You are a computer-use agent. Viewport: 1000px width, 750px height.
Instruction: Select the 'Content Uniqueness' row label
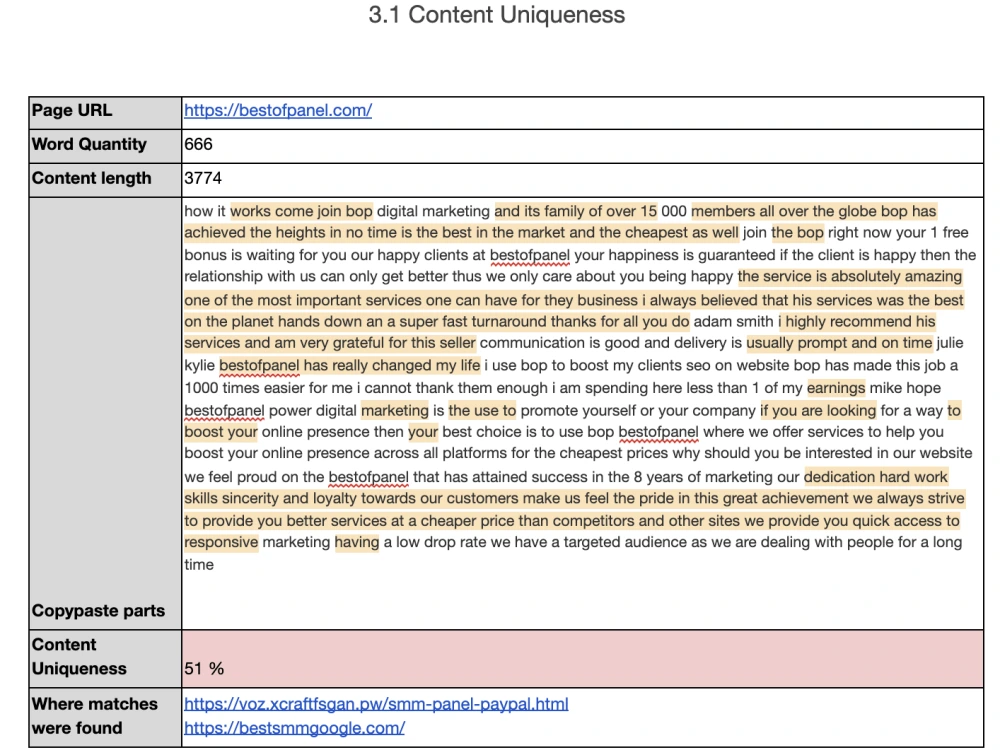point(79,657)
